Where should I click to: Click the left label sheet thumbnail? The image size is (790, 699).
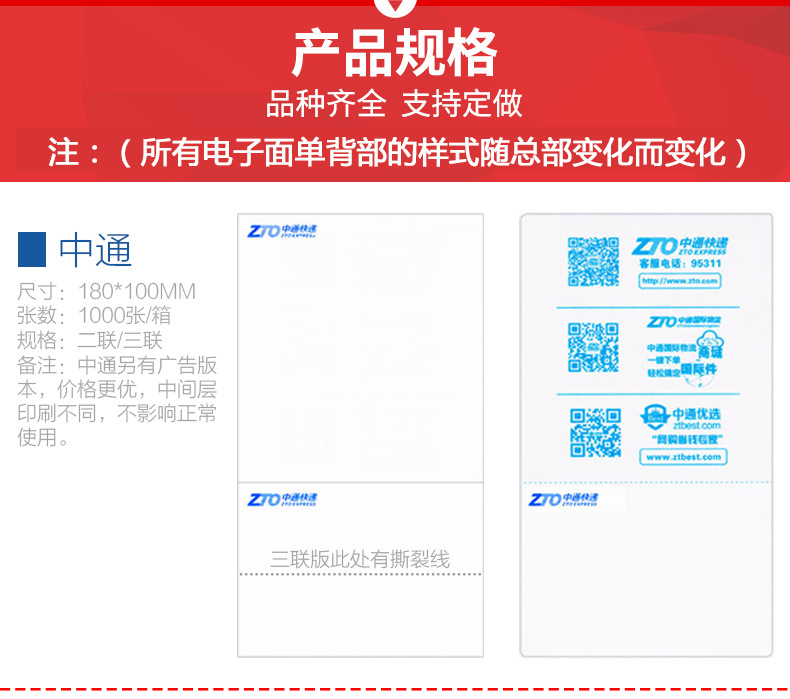pos(360,435)
